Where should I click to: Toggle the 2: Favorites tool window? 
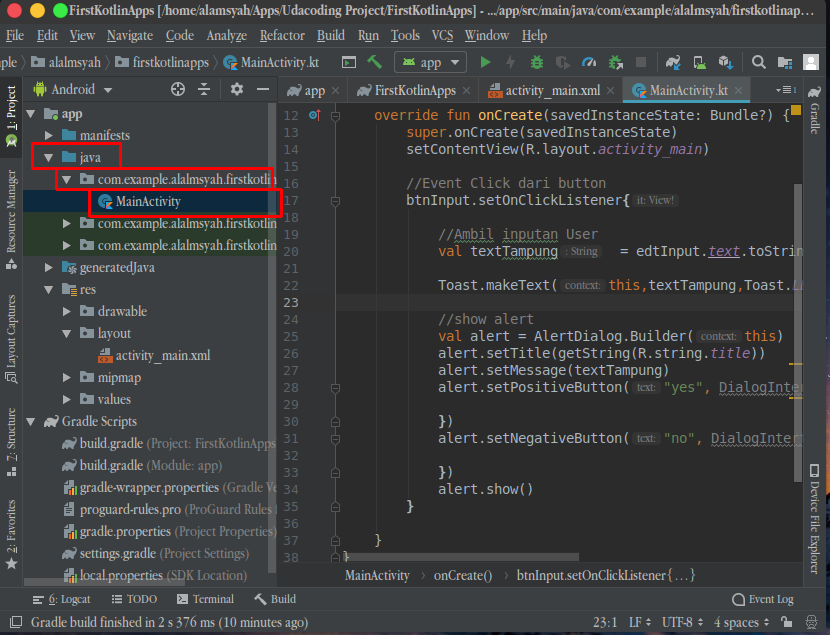(x=11, y=534)
